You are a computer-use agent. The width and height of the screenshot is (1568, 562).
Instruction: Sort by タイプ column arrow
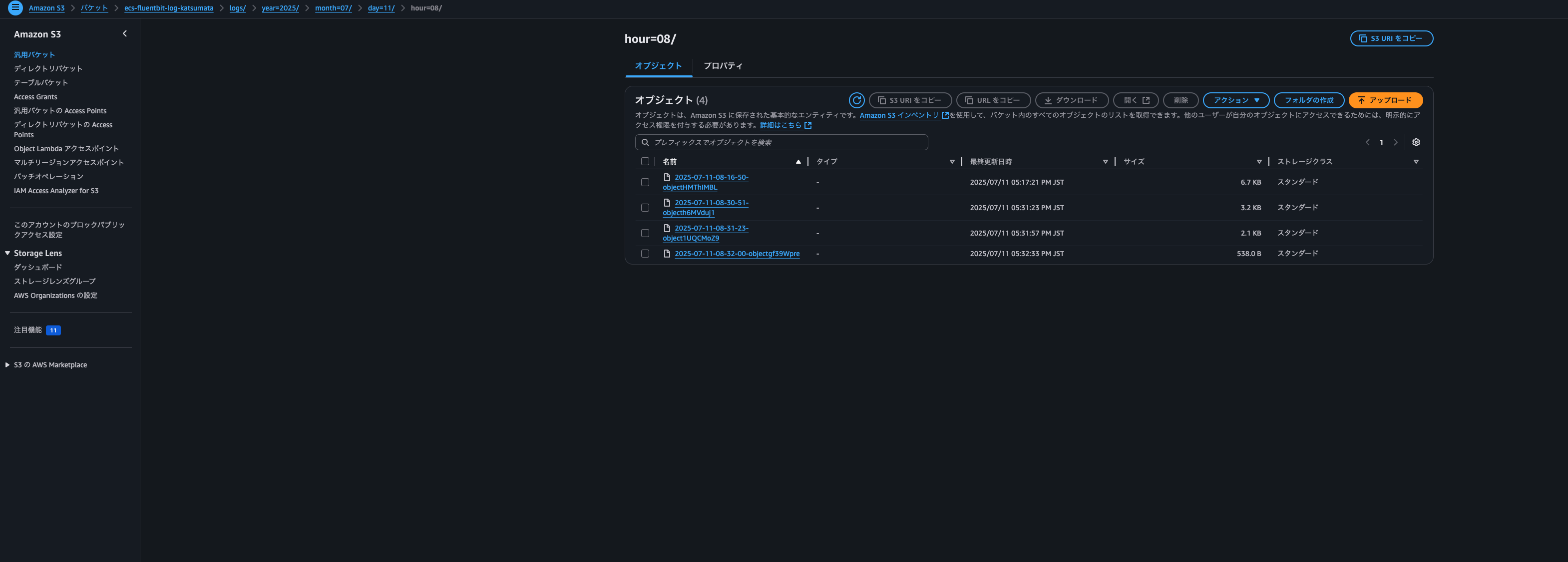pos(952,162)
